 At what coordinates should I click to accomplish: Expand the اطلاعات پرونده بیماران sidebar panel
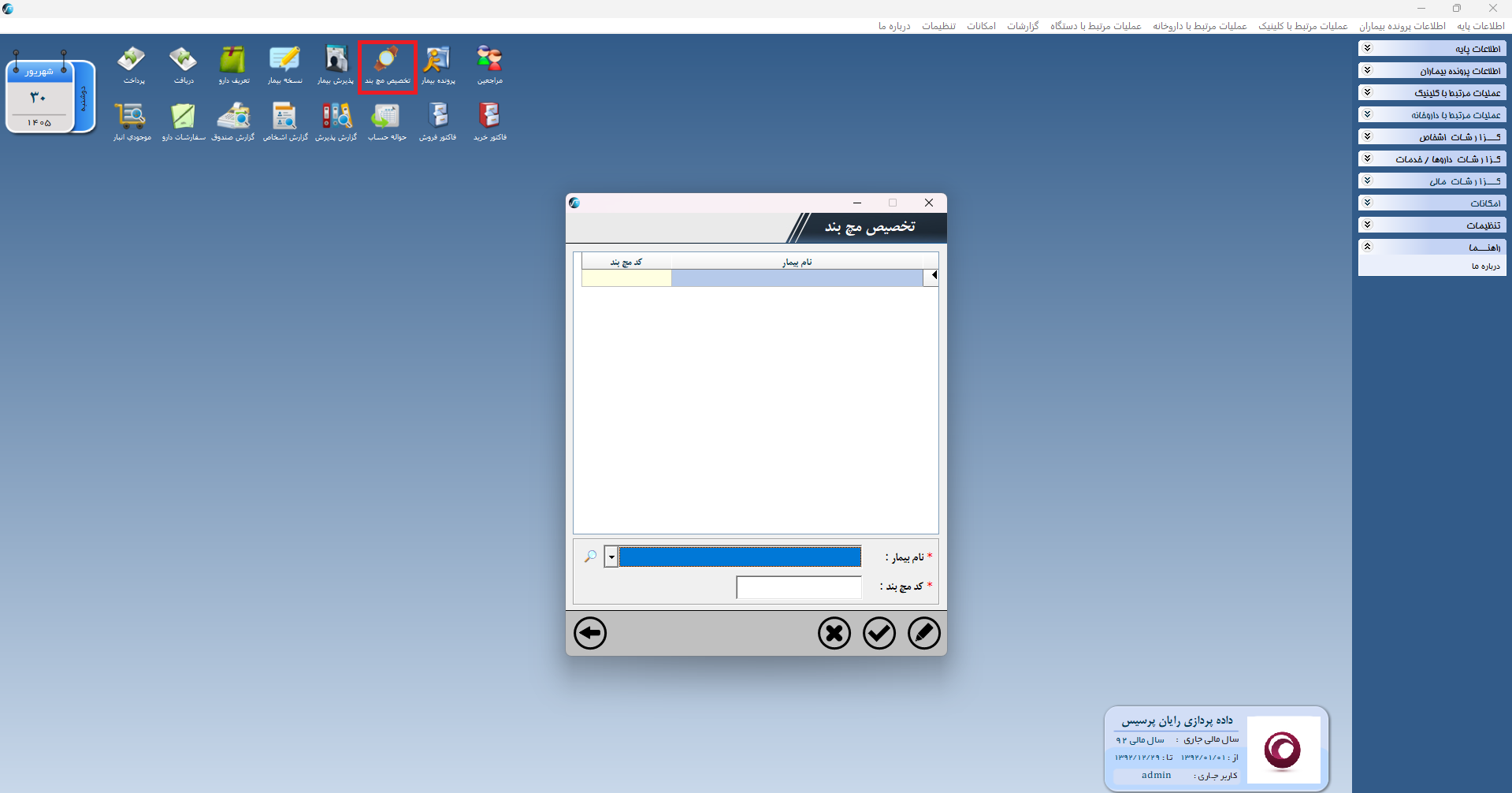click(1432, 71)
